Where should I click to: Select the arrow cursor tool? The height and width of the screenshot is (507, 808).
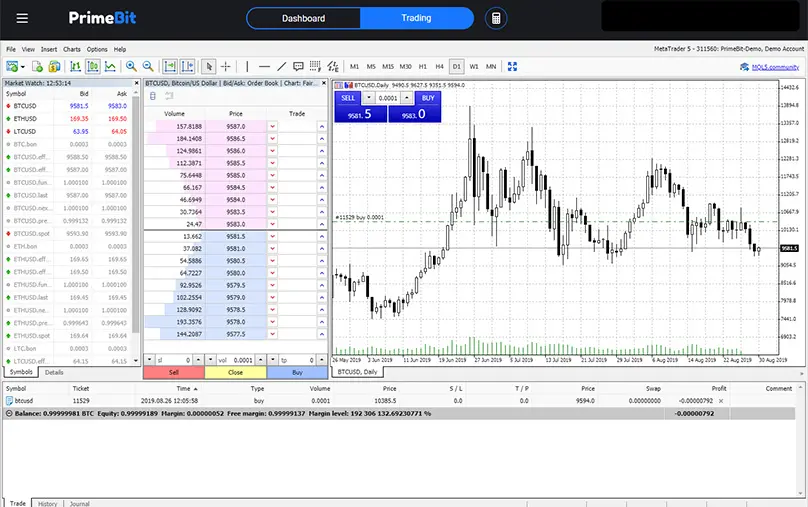tap(209, 66)
